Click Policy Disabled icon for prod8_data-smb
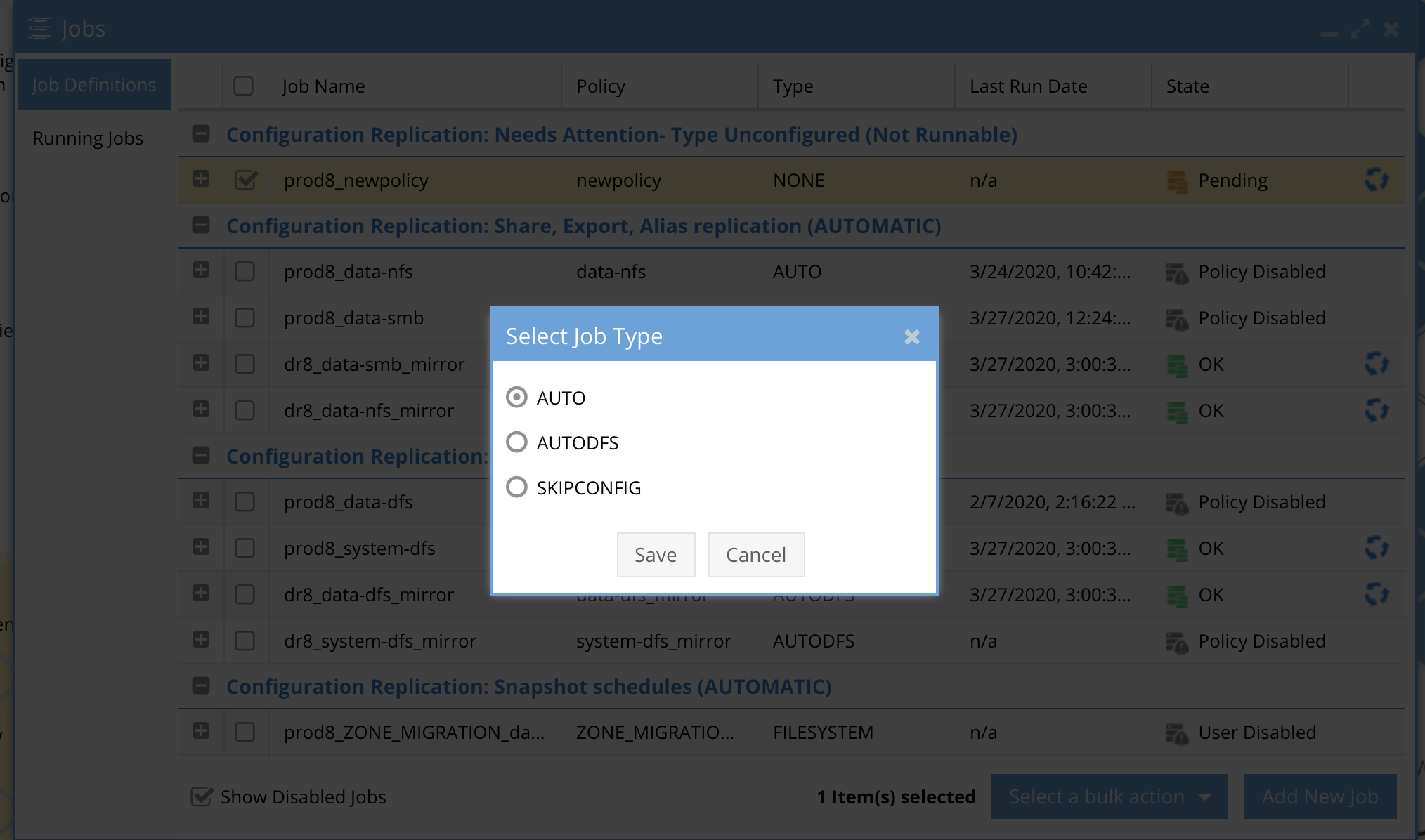 coord(1177,319)
